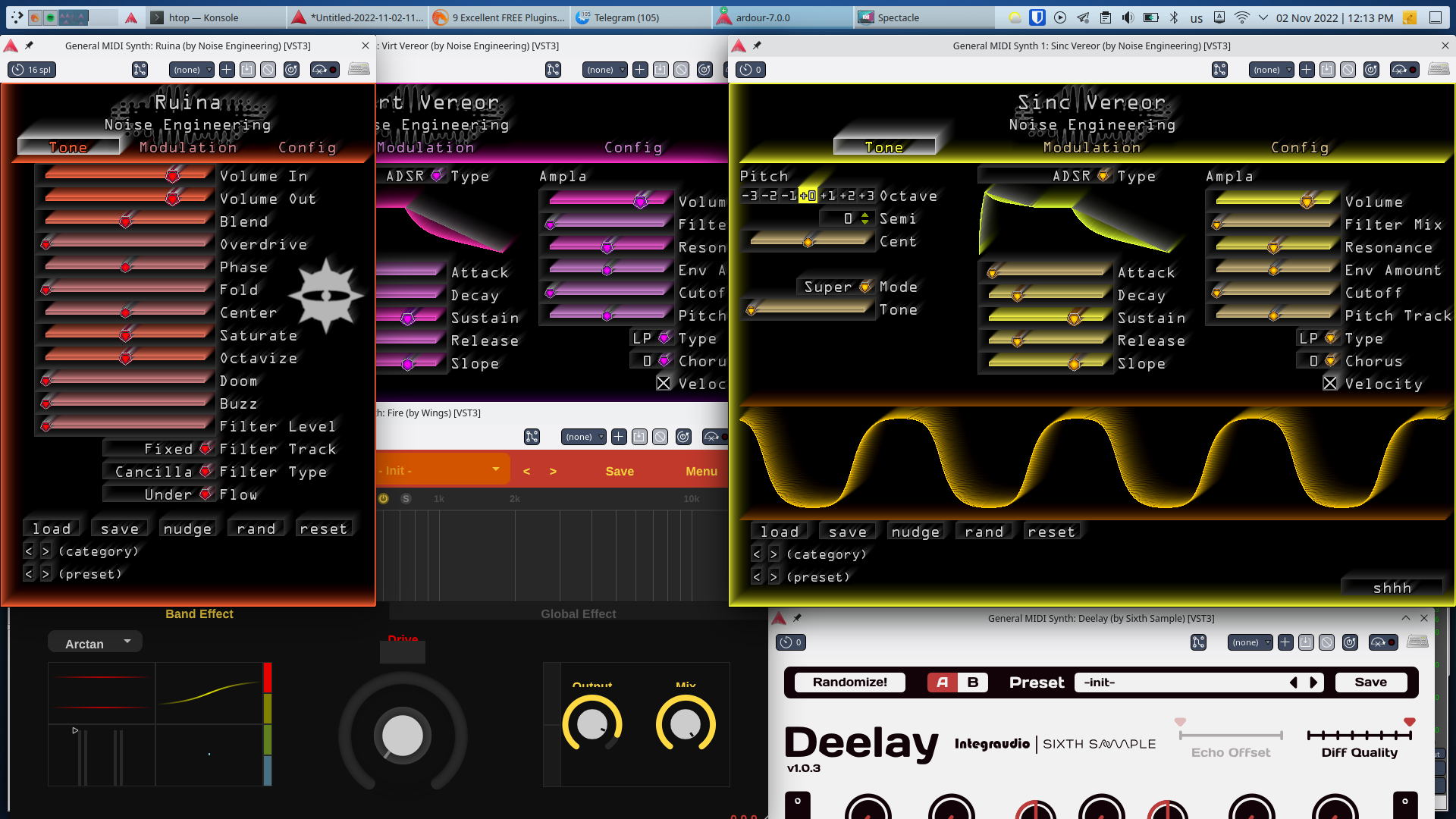Screen dimensions: 1456x819
Task: Open the Virt Vereor preset (none) dropdown
Action: point(605,70)
